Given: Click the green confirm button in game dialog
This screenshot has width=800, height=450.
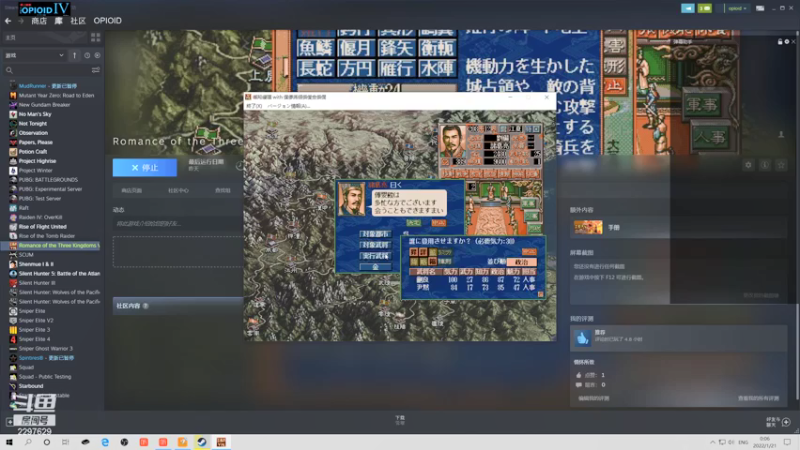Looking at the screenshot, I should tap(413, 223).
